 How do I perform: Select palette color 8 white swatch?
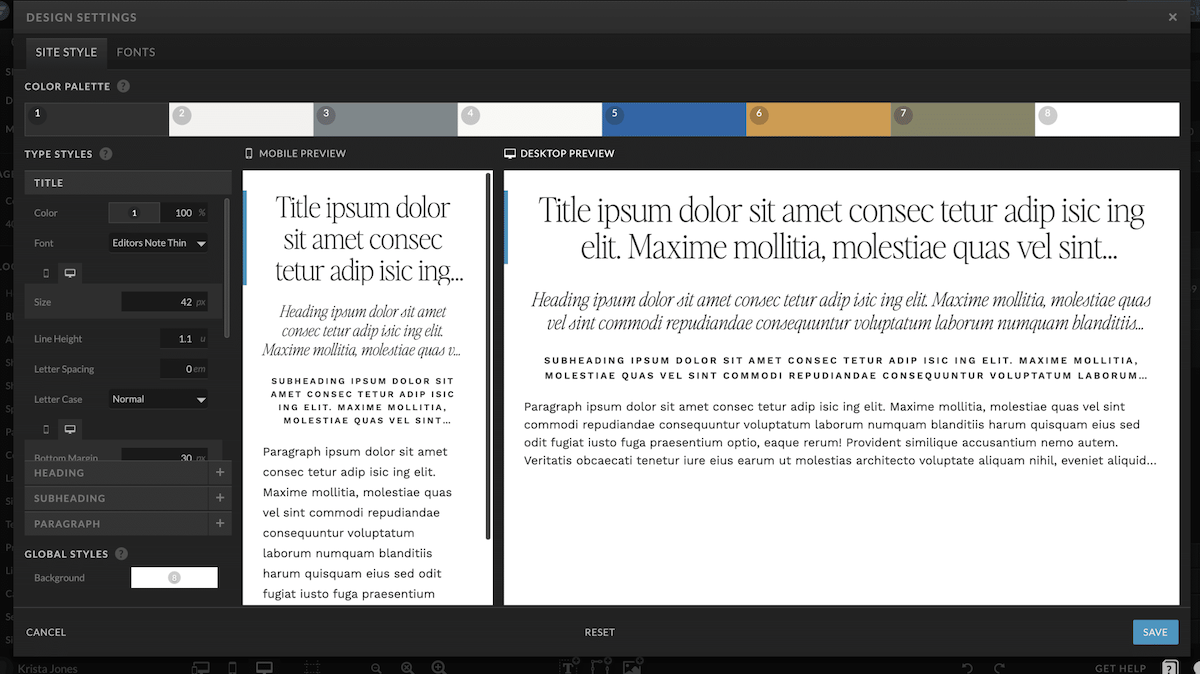tap(1107, 119)
